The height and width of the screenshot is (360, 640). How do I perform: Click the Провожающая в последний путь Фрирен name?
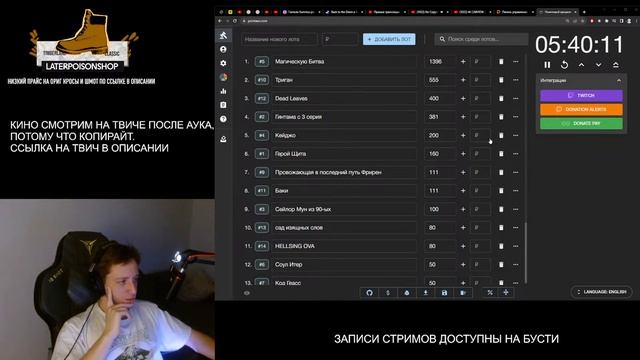(x=328, y=172)
